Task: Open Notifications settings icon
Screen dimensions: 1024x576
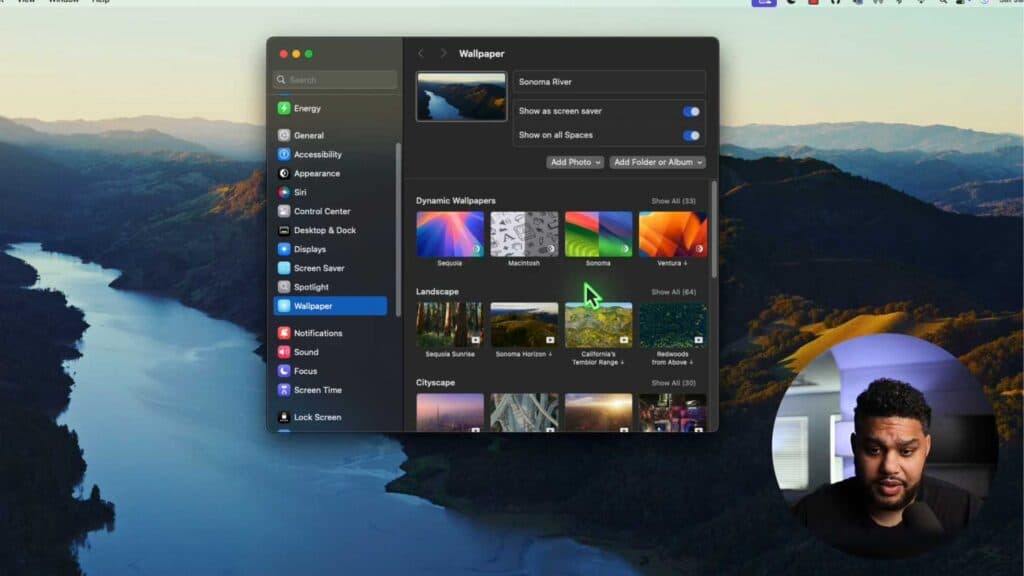Action: pos(283,333)
